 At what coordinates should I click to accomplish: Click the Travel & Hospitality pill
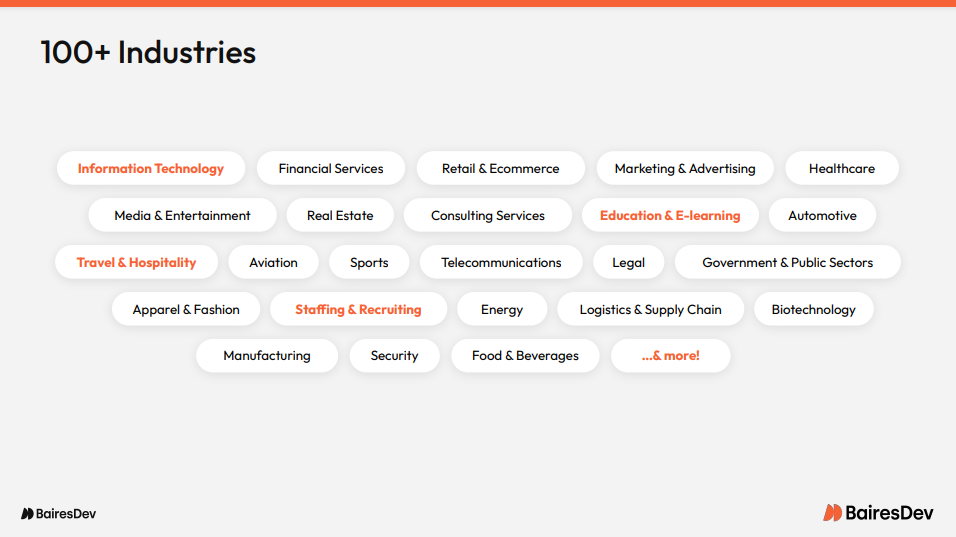(x=137, y=262)
